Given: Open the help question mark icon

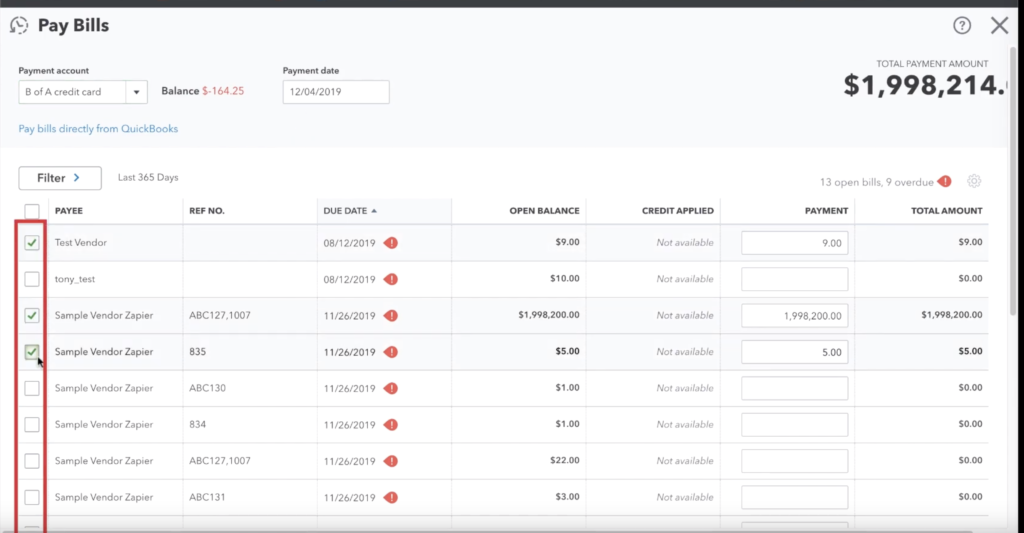Looking at the screenshot, I should coord(962,25).
